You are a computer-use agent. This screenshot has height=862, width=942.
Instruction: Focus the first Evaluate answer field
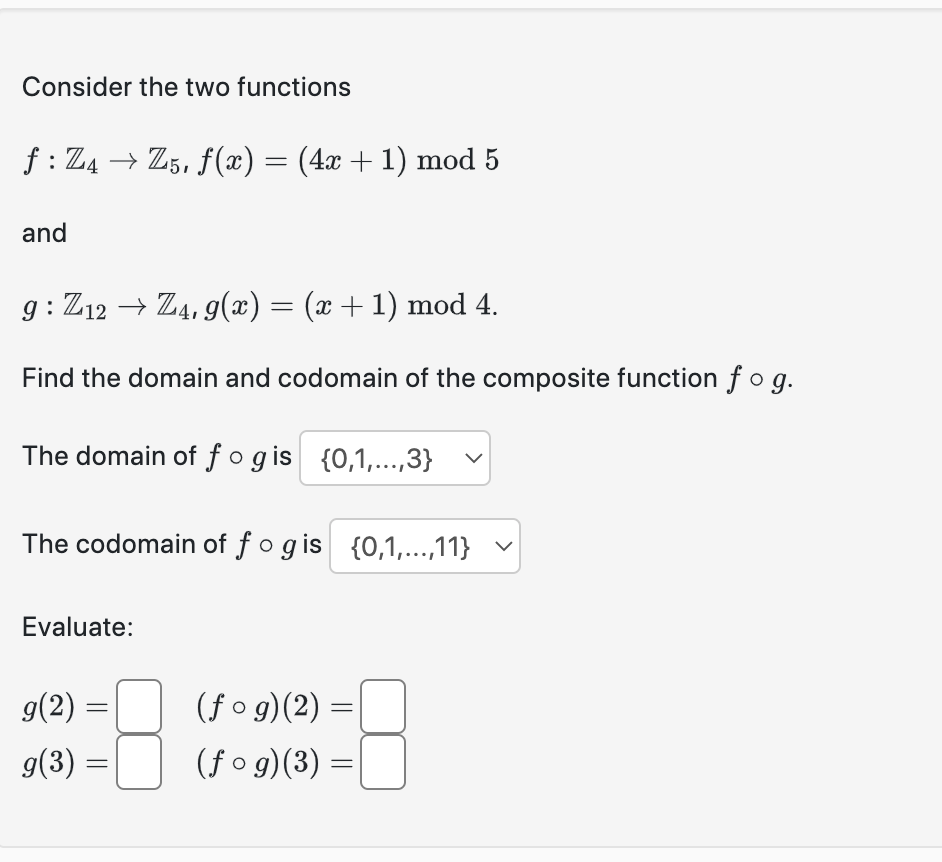138,707
